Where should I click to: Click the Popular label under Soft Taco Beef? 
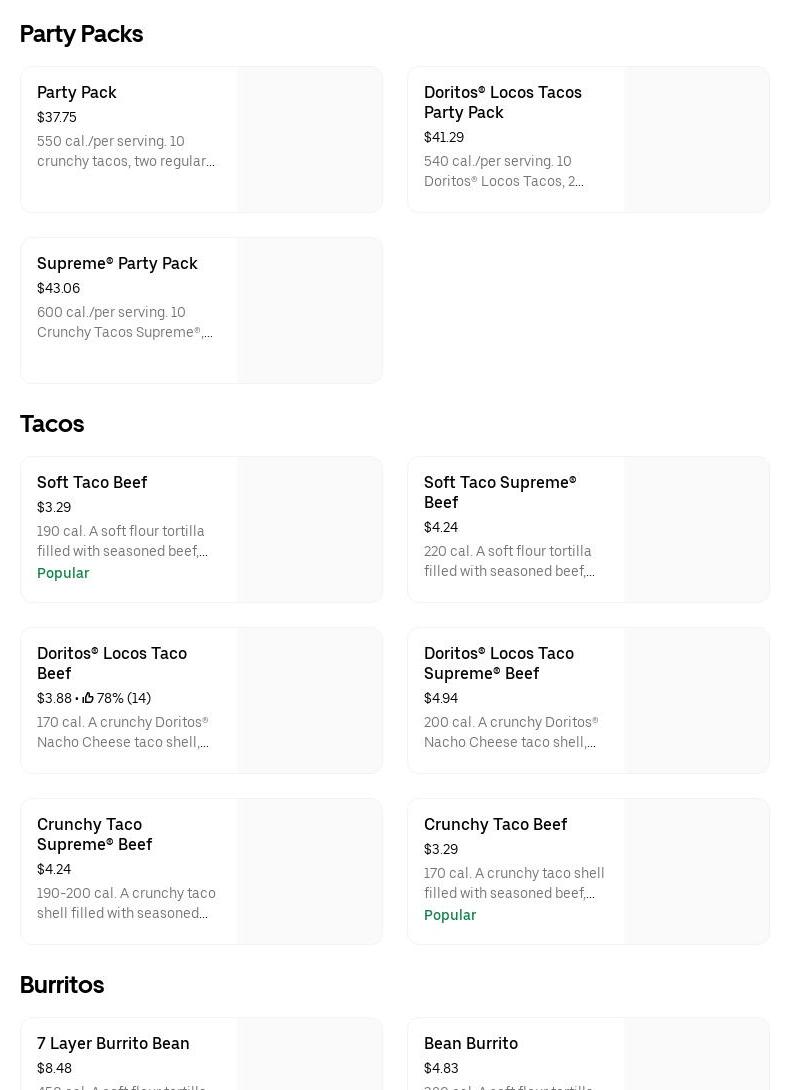(63, 573)
